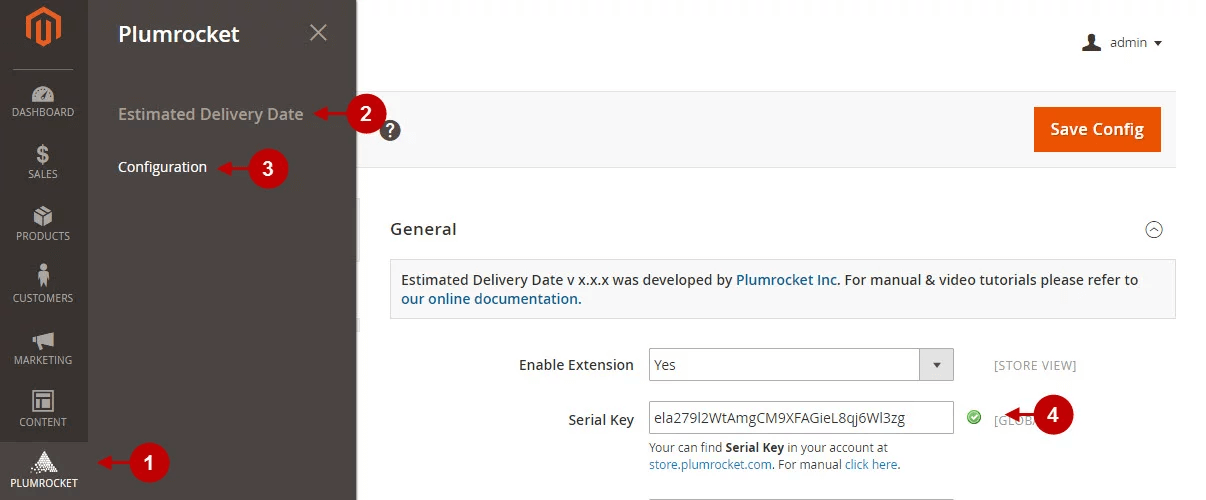Open the Plumrocket Inc link
Screen dimensions: 1206x500
tap(787, 280)
